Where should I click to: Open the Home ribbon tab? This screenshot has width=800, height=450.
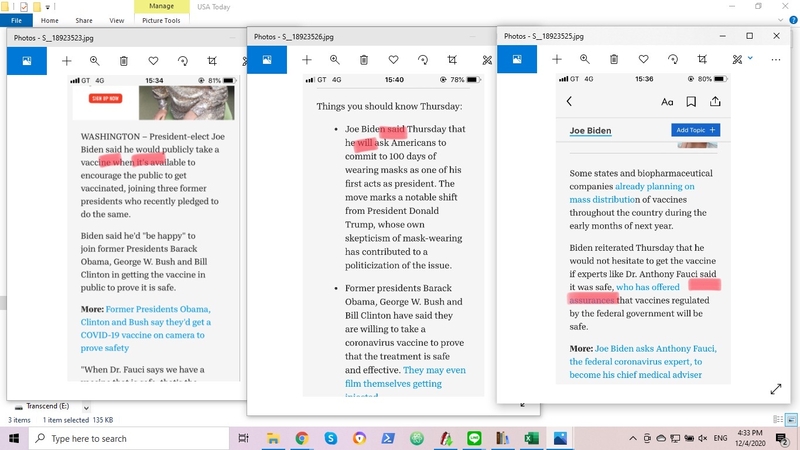pyautogui.click(x=49, y=20)
